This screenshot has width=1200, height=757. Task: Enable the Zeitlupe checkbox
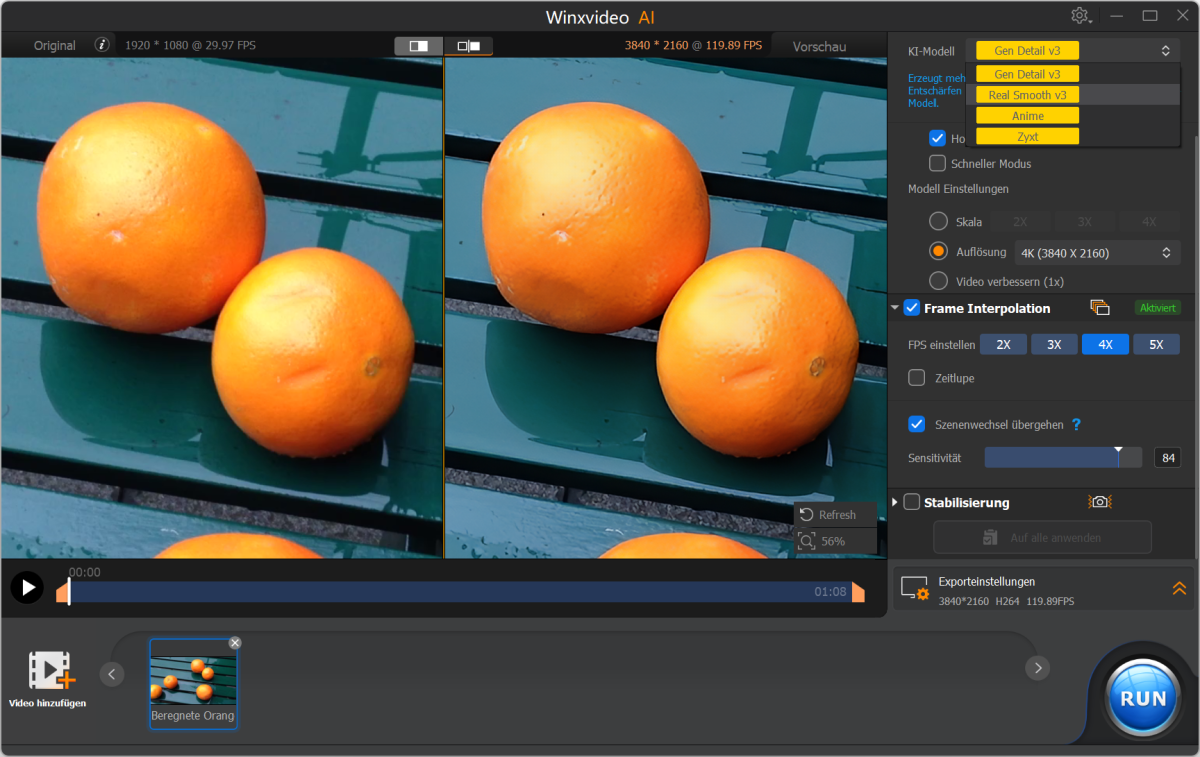[916, 378]
